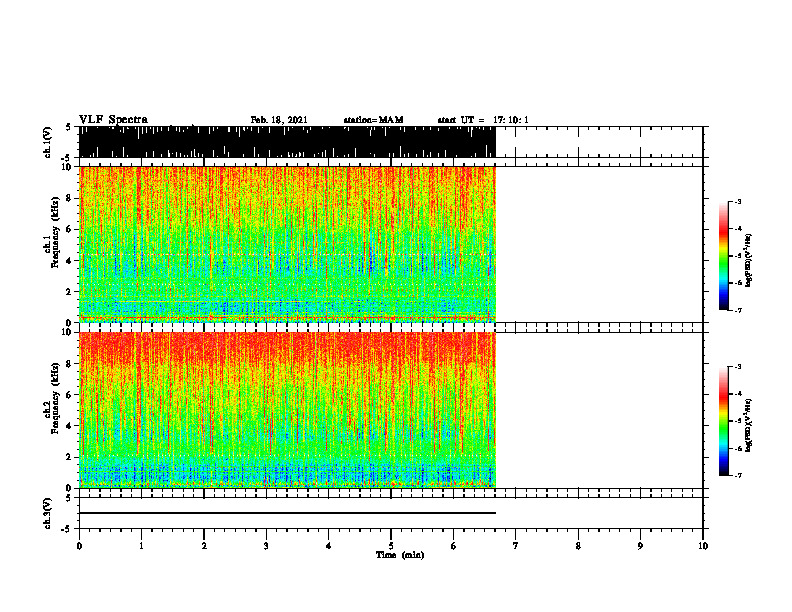Click the '4' kHz tick on ch.2 frequency axis

tap(69, 426)
